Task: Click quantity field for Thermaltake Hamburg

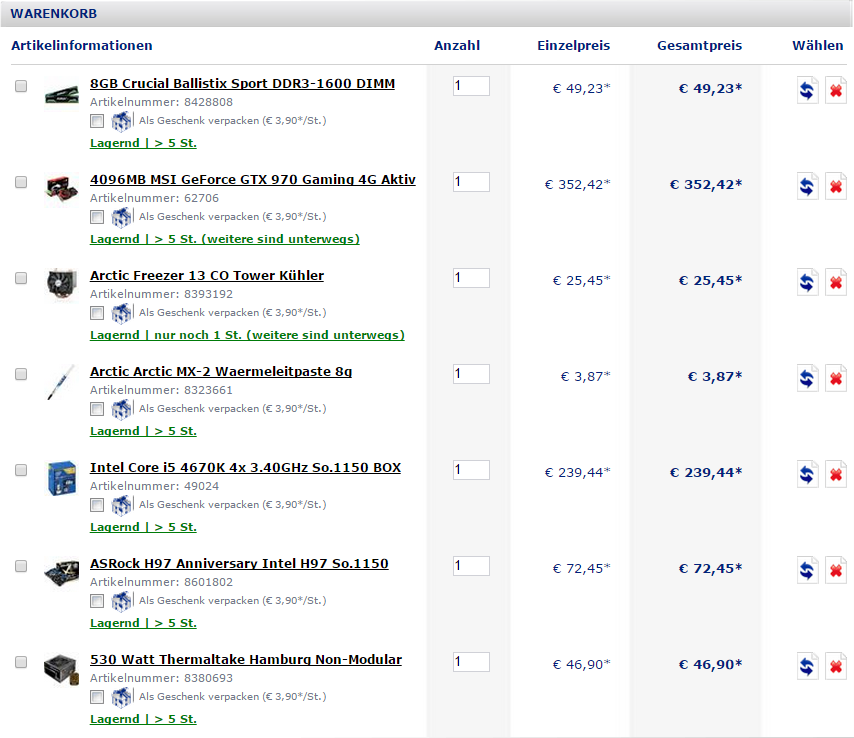Action: click(x=471, y=662)
